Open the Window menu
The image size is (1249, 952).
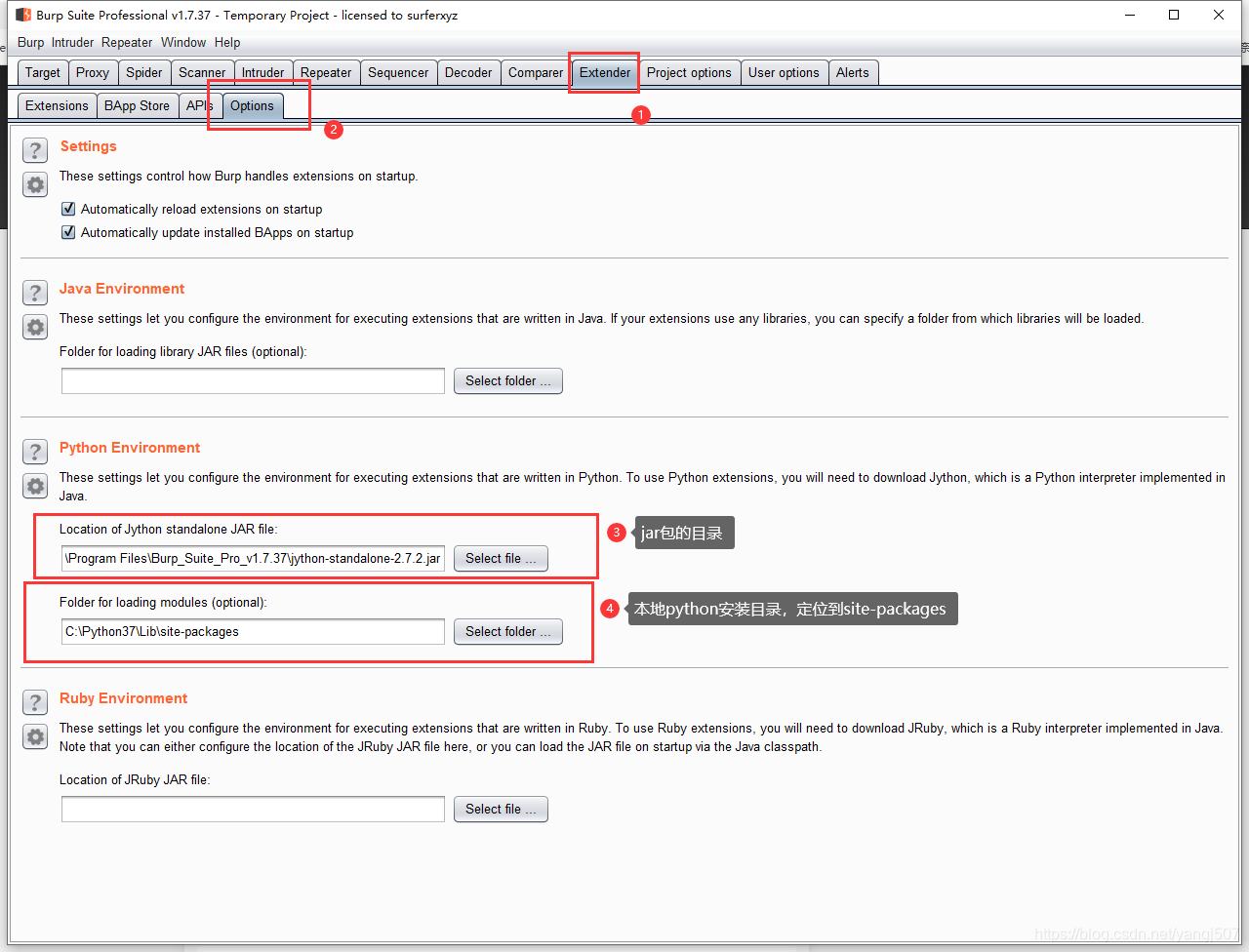click(183, 42)
